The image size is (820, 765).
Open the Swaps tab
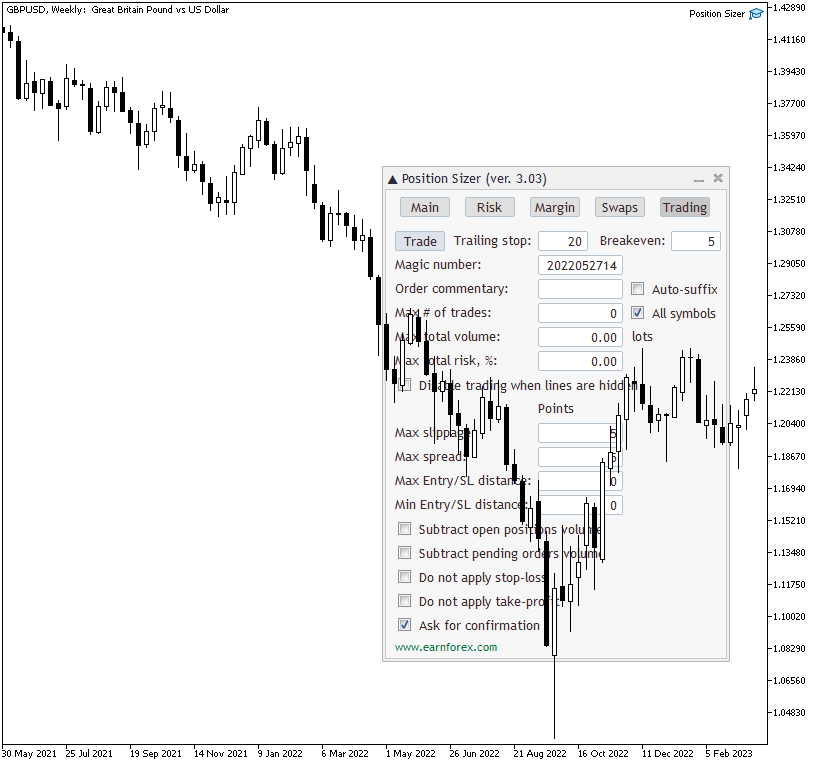[619, 207]
